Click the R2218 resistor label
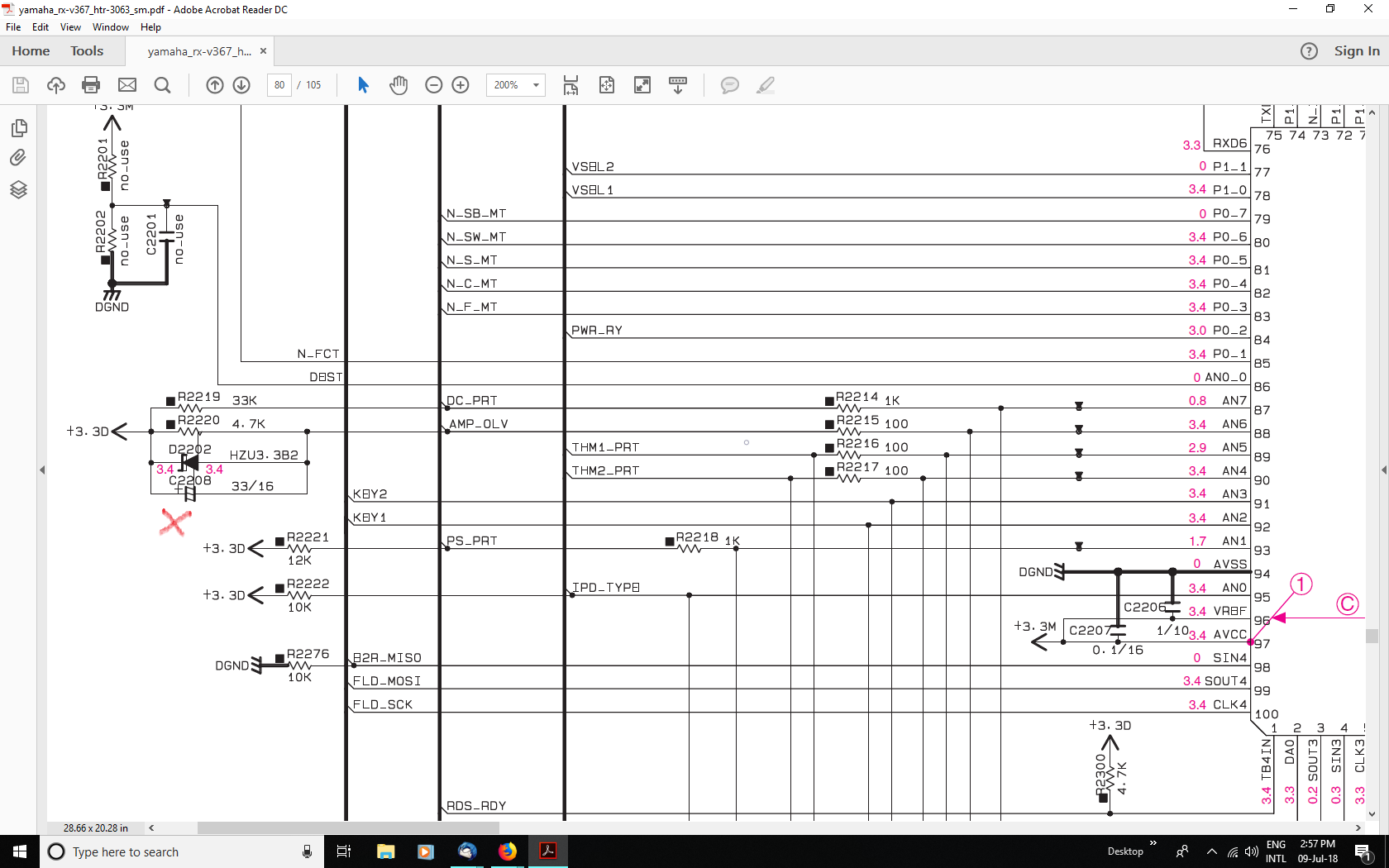Viewport: 1389px width, 868px height. pos(697,537)
